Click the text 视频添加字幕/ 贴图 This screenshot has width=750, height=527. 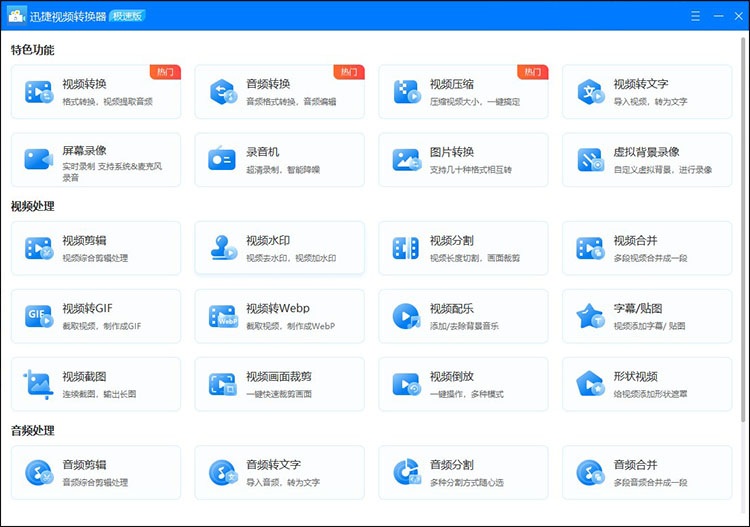point(650,326)
